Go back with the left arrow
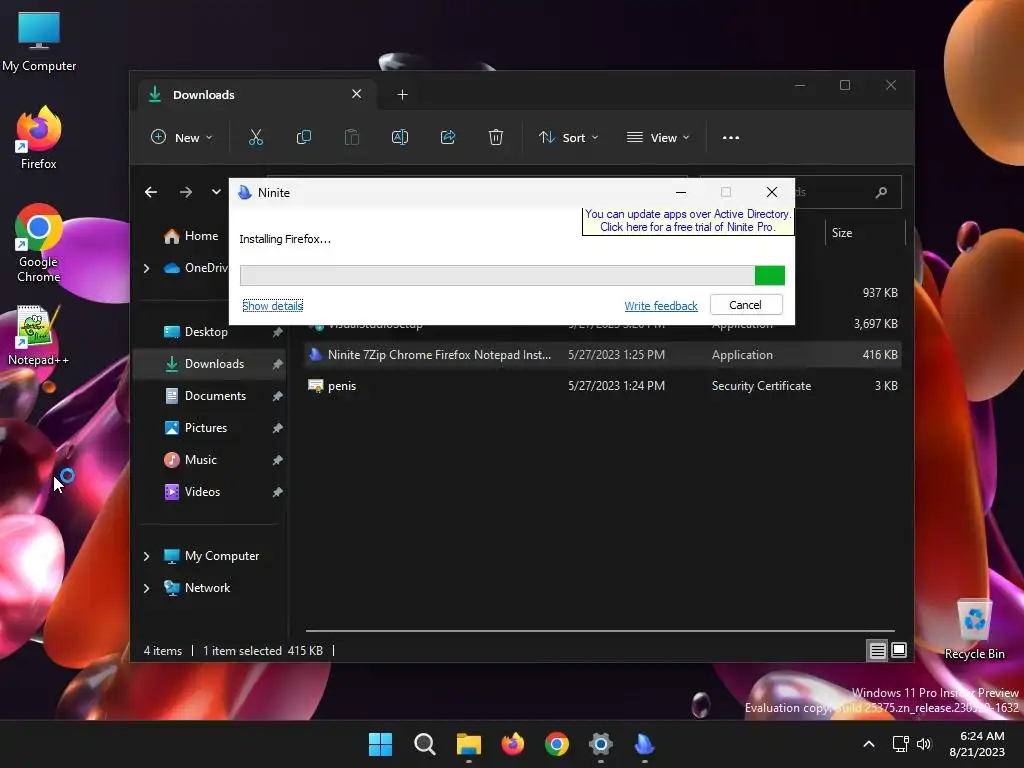1024x768 pixels. pyautogui.click(x=151, y=192)
